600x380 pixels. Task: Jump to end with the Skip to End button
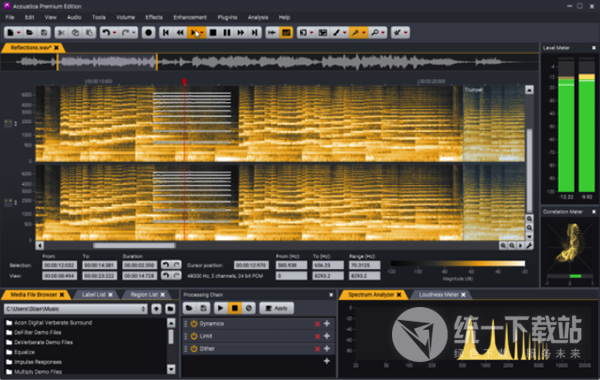pos(254,33)
